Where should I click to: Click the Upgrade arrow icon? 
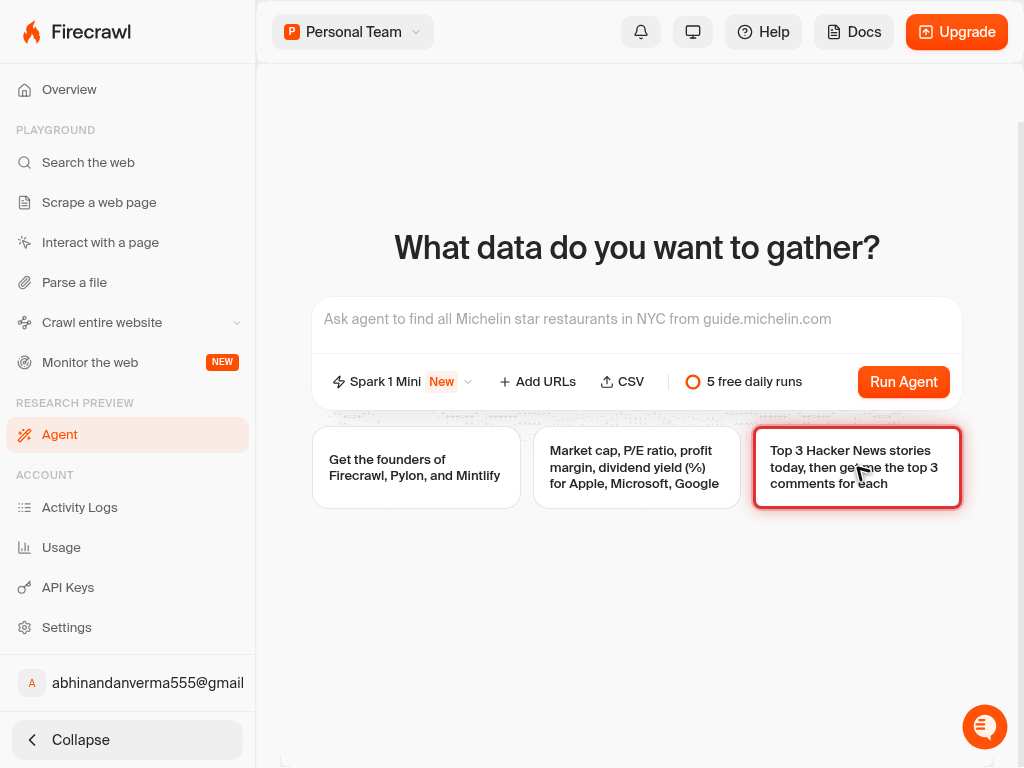click(x=925, y=32)
